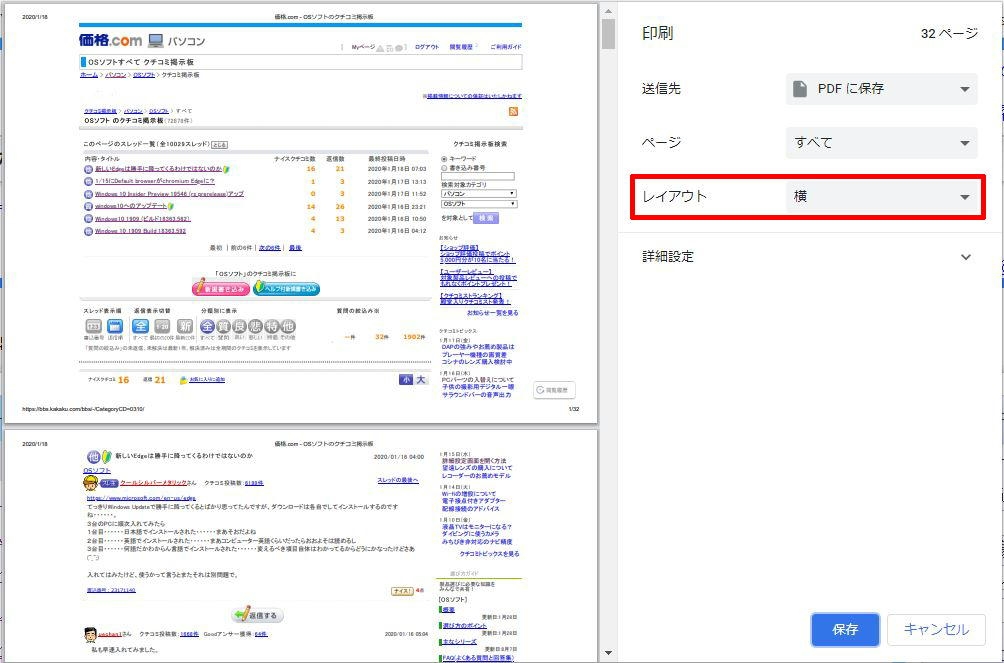Image resolution: width=1004 pixels, height=663 pixels.
Task: Click the blue calendar 返信順 sort icon
Action: pos(115,326)
